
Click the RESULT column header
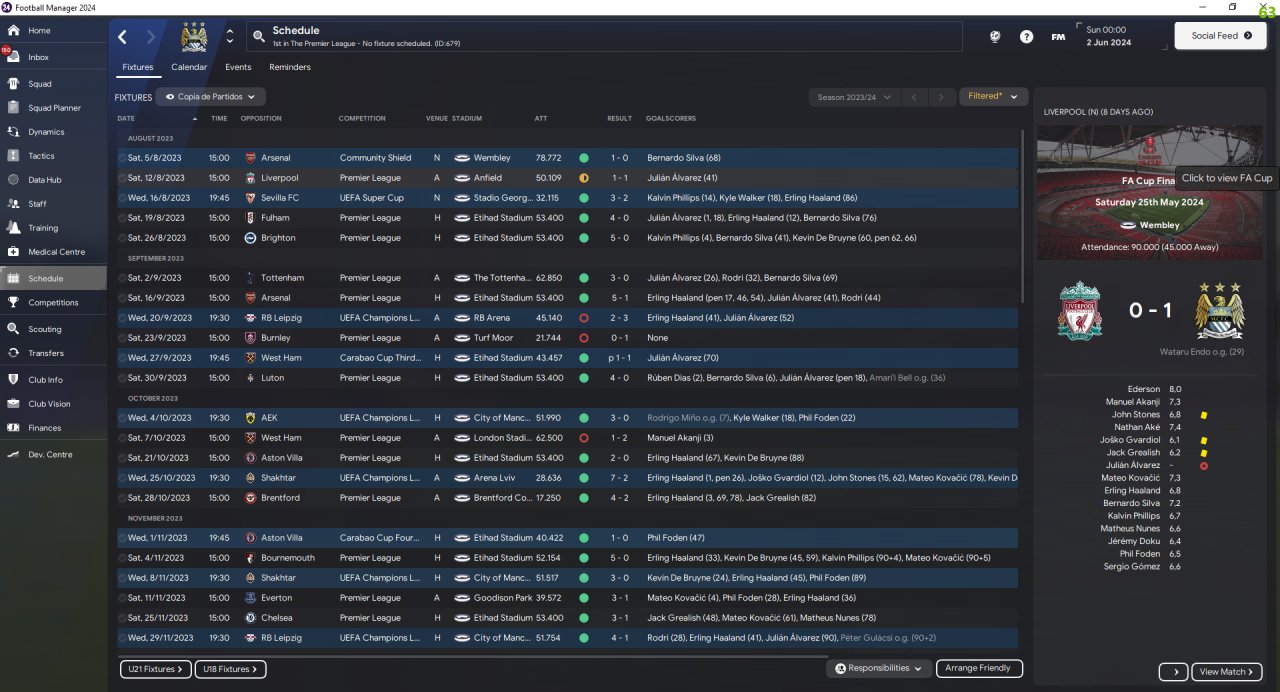(x=619, y=118)
